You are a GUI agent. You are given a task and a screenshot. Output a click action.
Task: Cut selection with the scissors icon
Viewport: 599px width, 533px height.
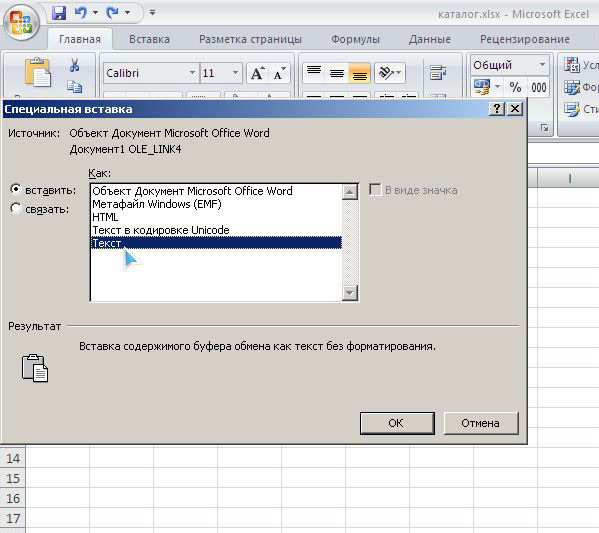(74, 65)
